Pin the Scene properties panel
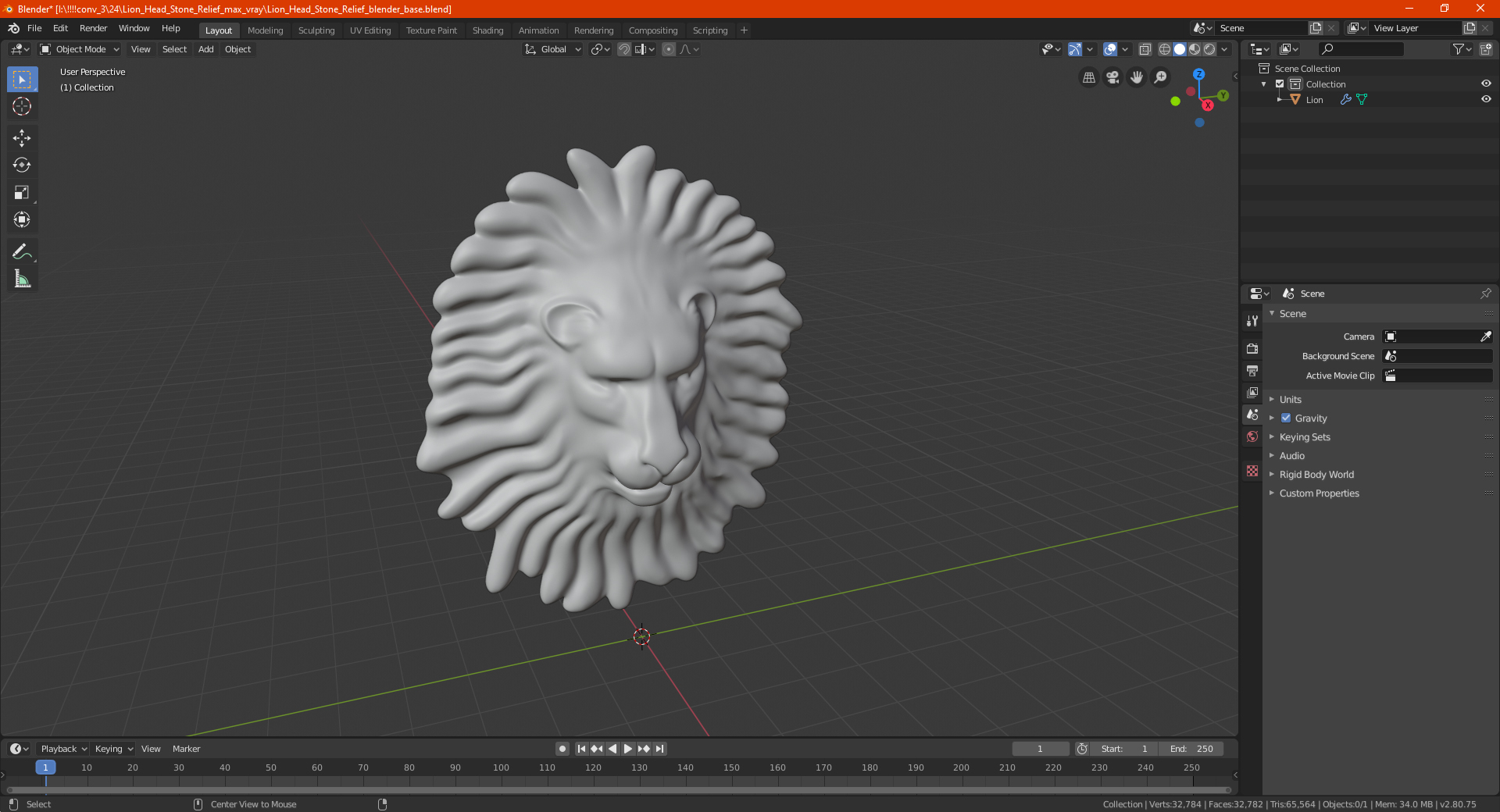The height and width of the screenshot is (812, 1500). (x=1485, y=294)
